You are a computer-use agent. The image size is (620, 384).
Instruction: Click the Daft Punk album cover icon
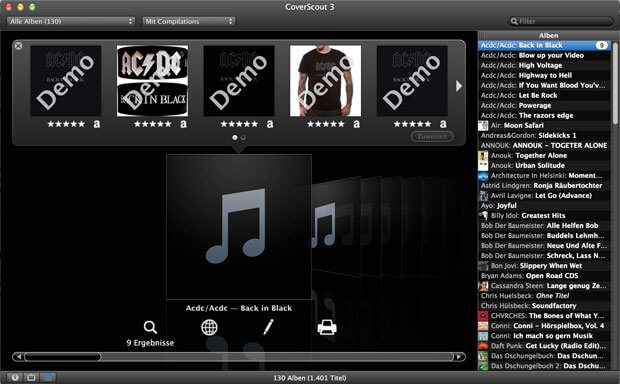tap(483, 346)
